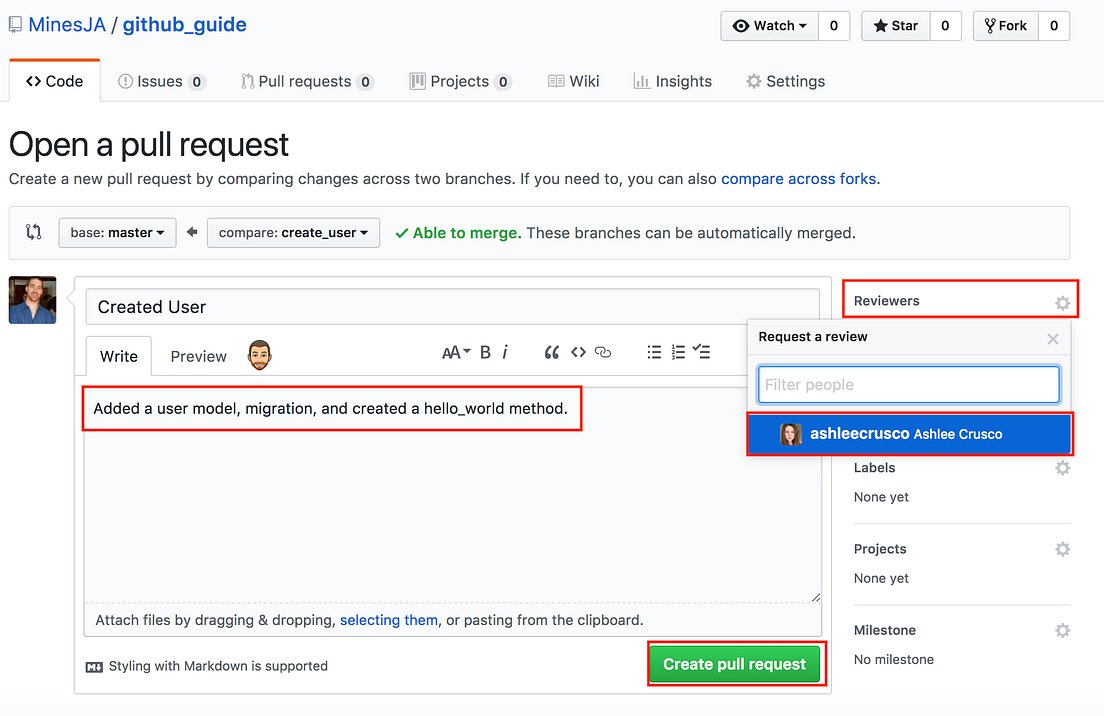Click the Filter people input field
Image resolution: width=1104 pixels, height=716 pixels.
908,384
